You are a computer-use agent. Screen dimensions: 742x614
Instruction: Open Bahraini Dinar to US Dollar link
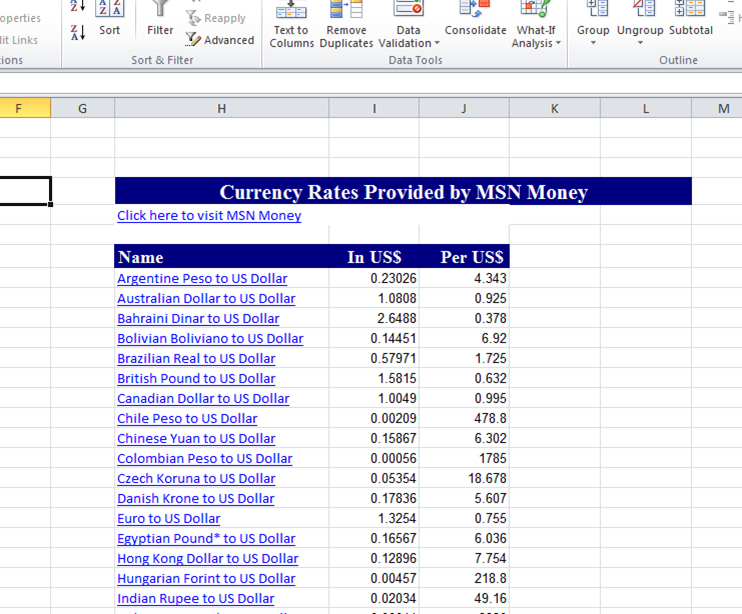point(198,318)
